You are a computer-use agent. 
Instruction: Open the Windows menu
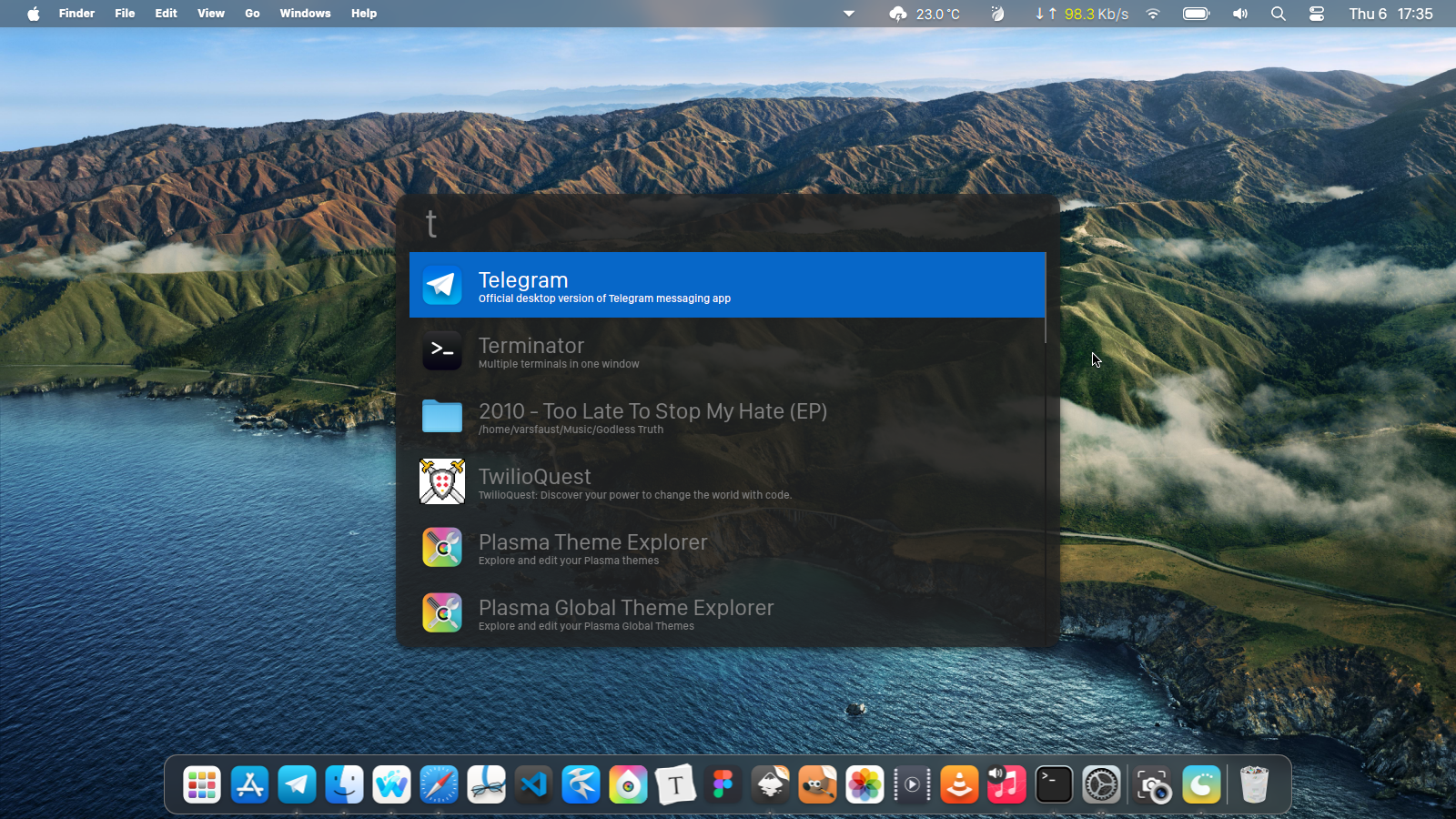305,14
